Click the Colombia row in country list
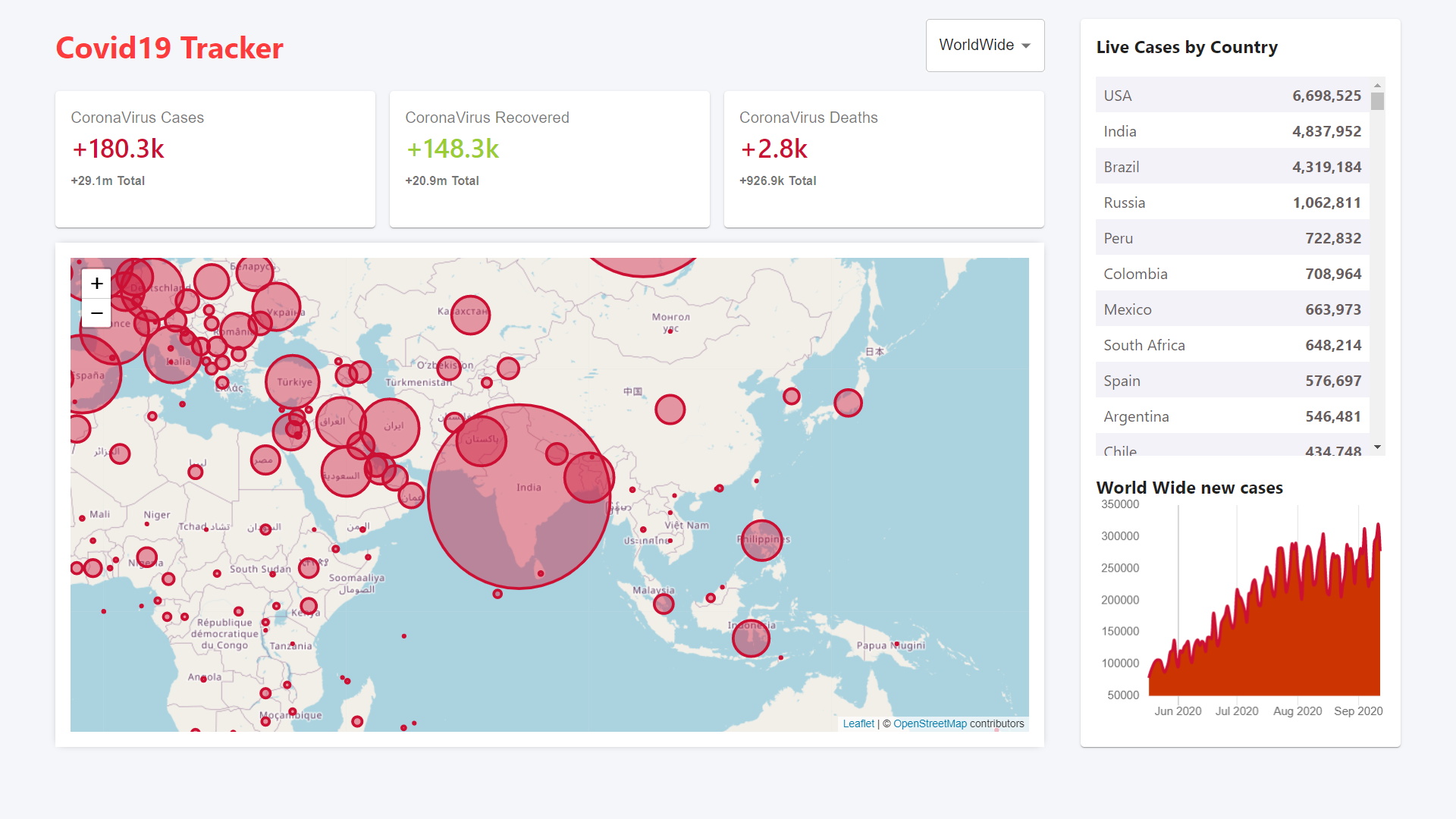The height and width of the screenshot is (819, 1456). click(x=1232, y=274)
